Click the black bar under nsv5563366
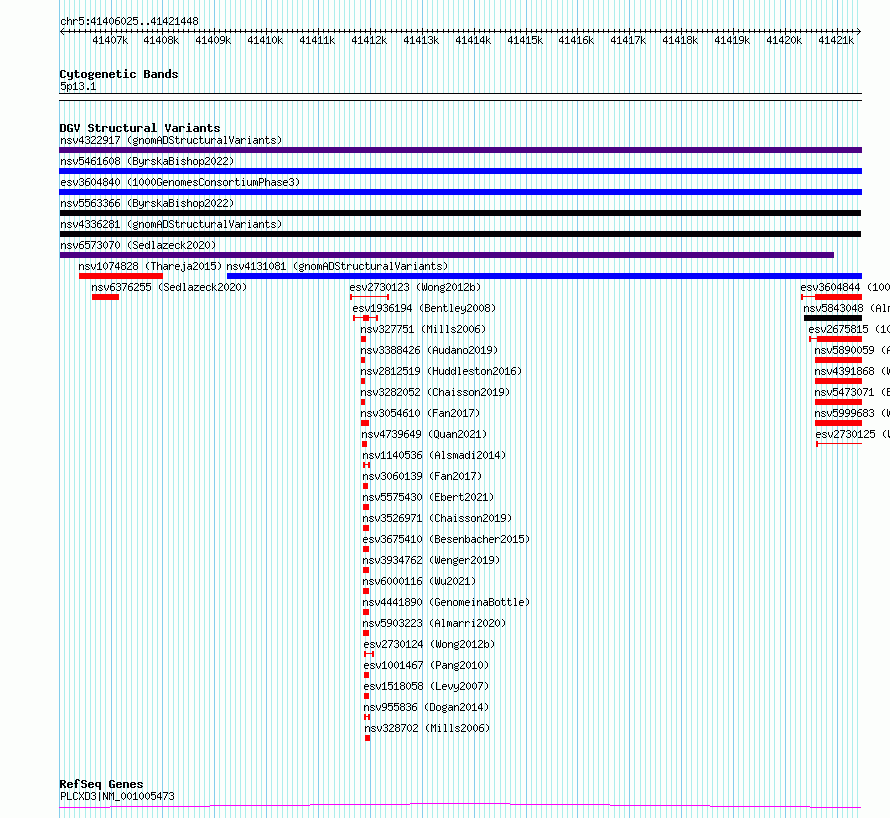 click(x=460, y=213)
